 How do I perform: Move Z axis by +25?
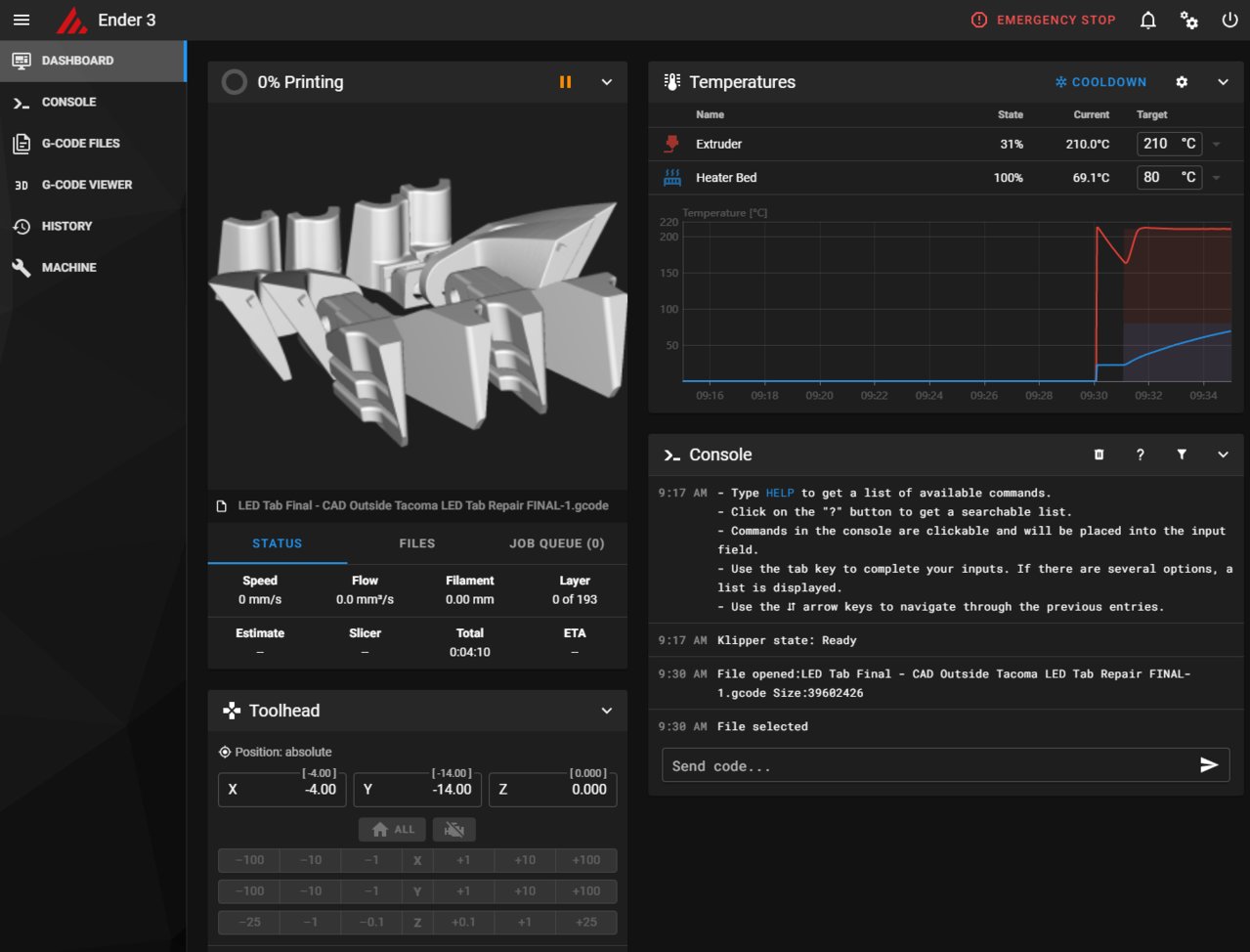tap(586, 922)
